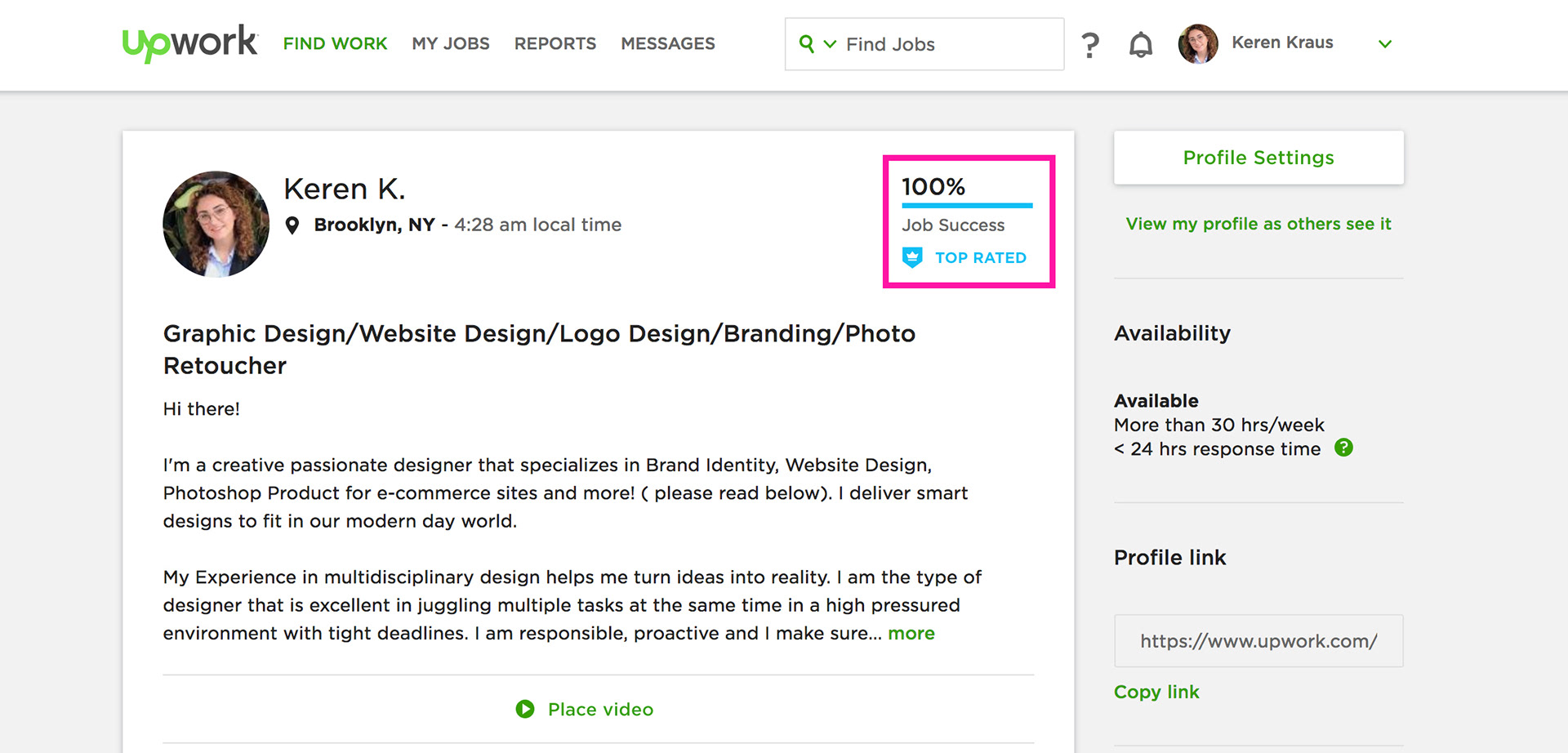
Task: Open the notifications bell
Action: (x=1140, y=44)
